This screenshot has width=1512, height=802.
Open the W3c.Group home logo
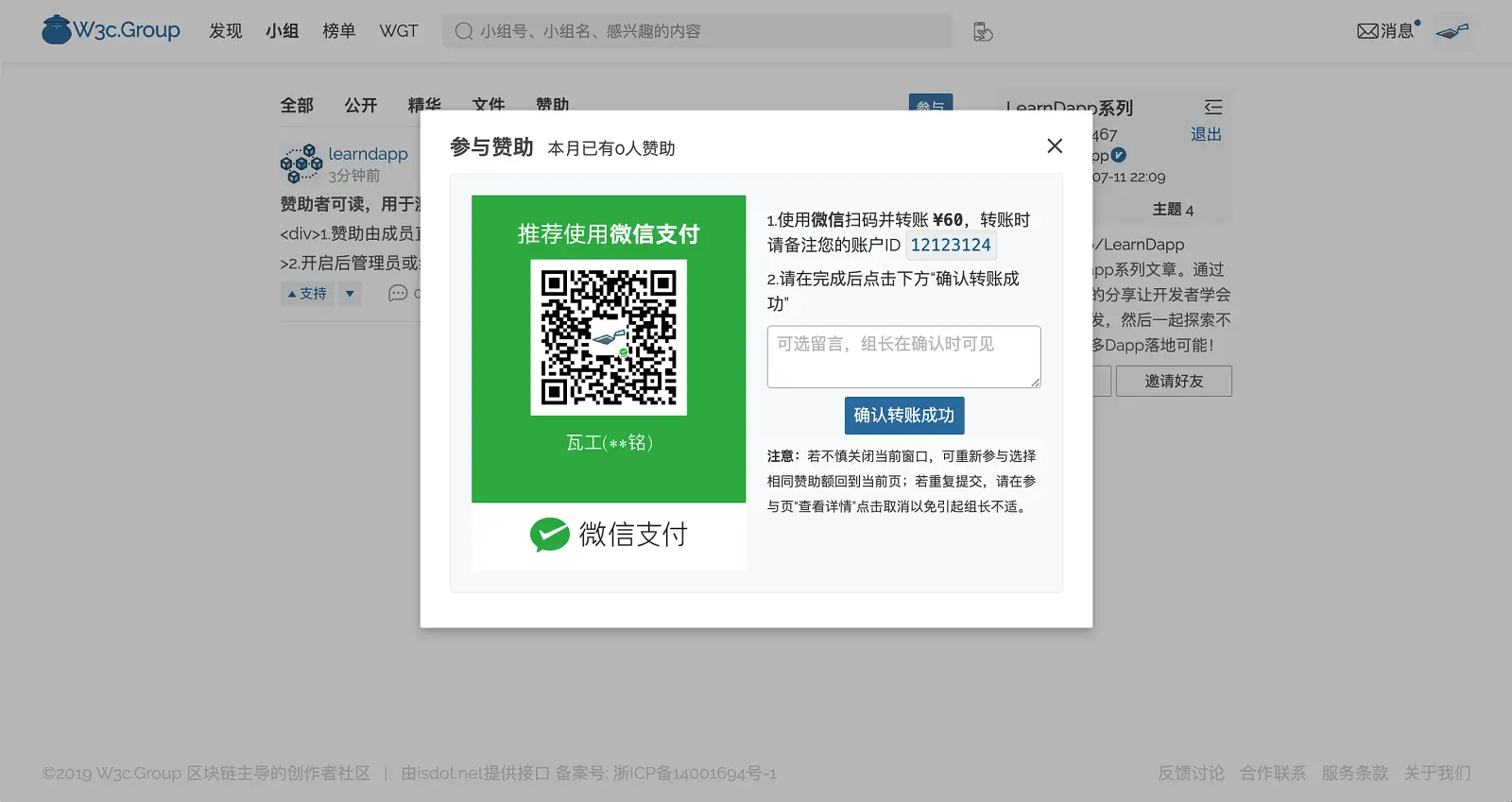point(111,30)
